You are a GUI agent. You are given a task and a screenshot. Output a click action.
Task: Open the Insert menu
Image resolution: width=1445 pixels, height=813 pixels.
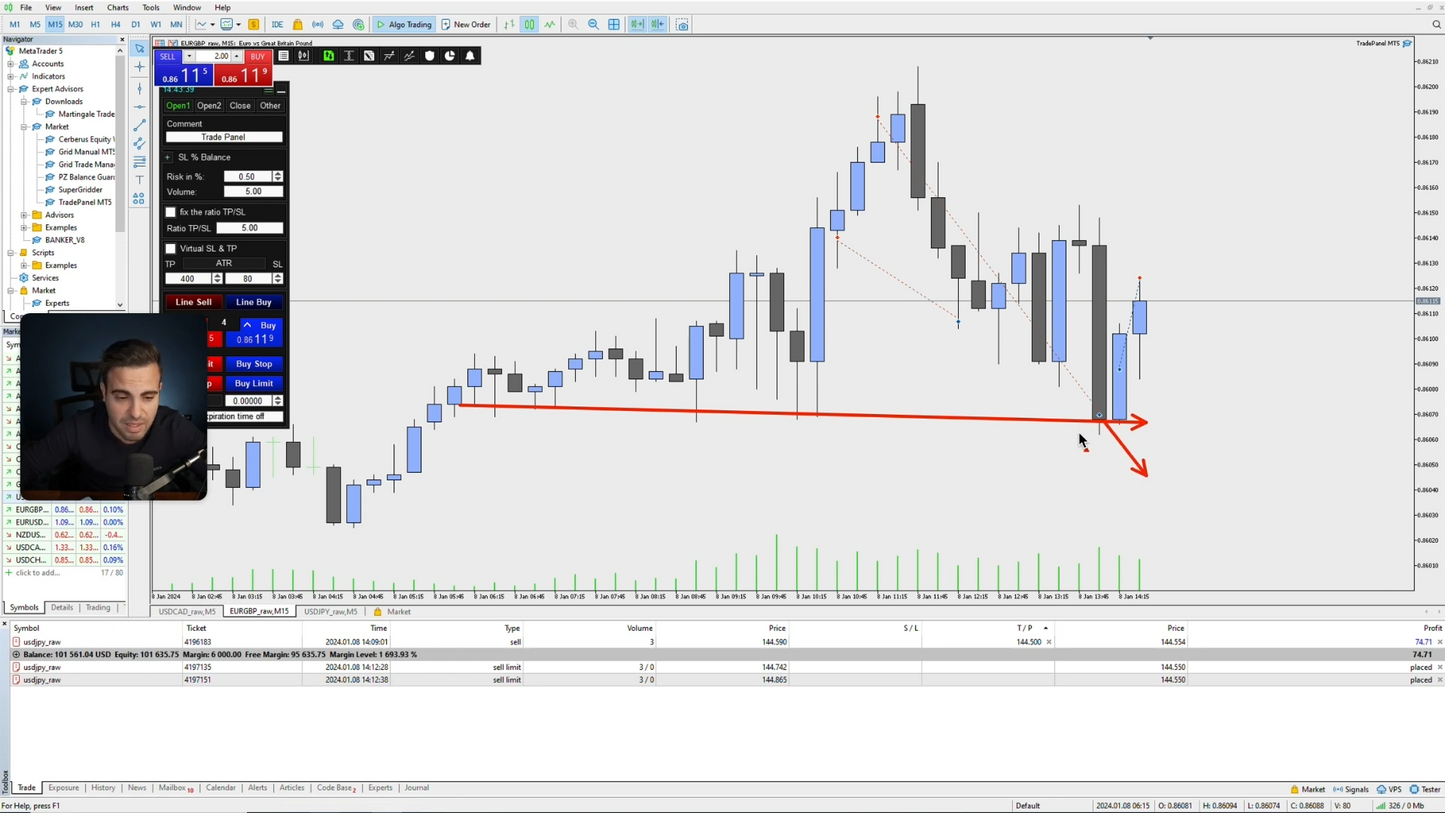point(84,7)
